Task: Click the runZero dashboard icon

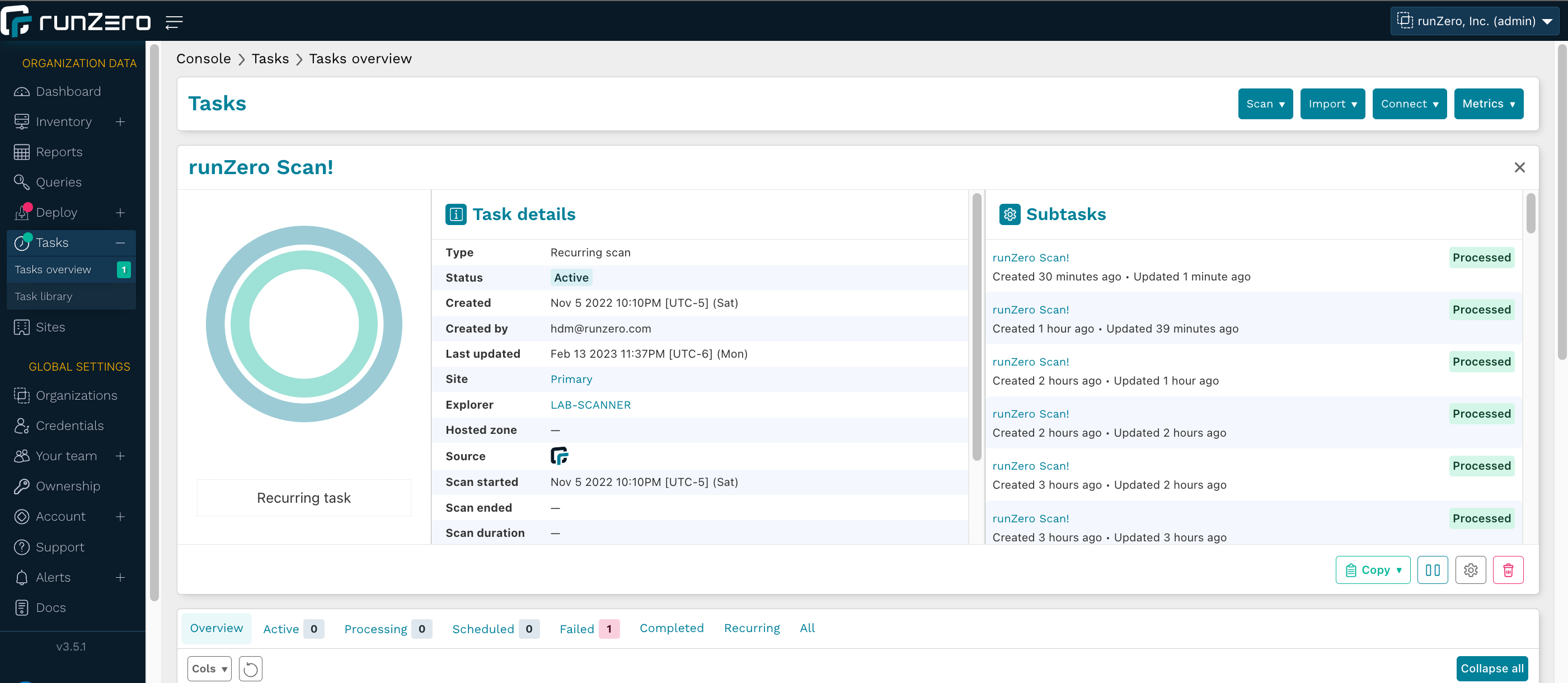Action: click(23, 91)
